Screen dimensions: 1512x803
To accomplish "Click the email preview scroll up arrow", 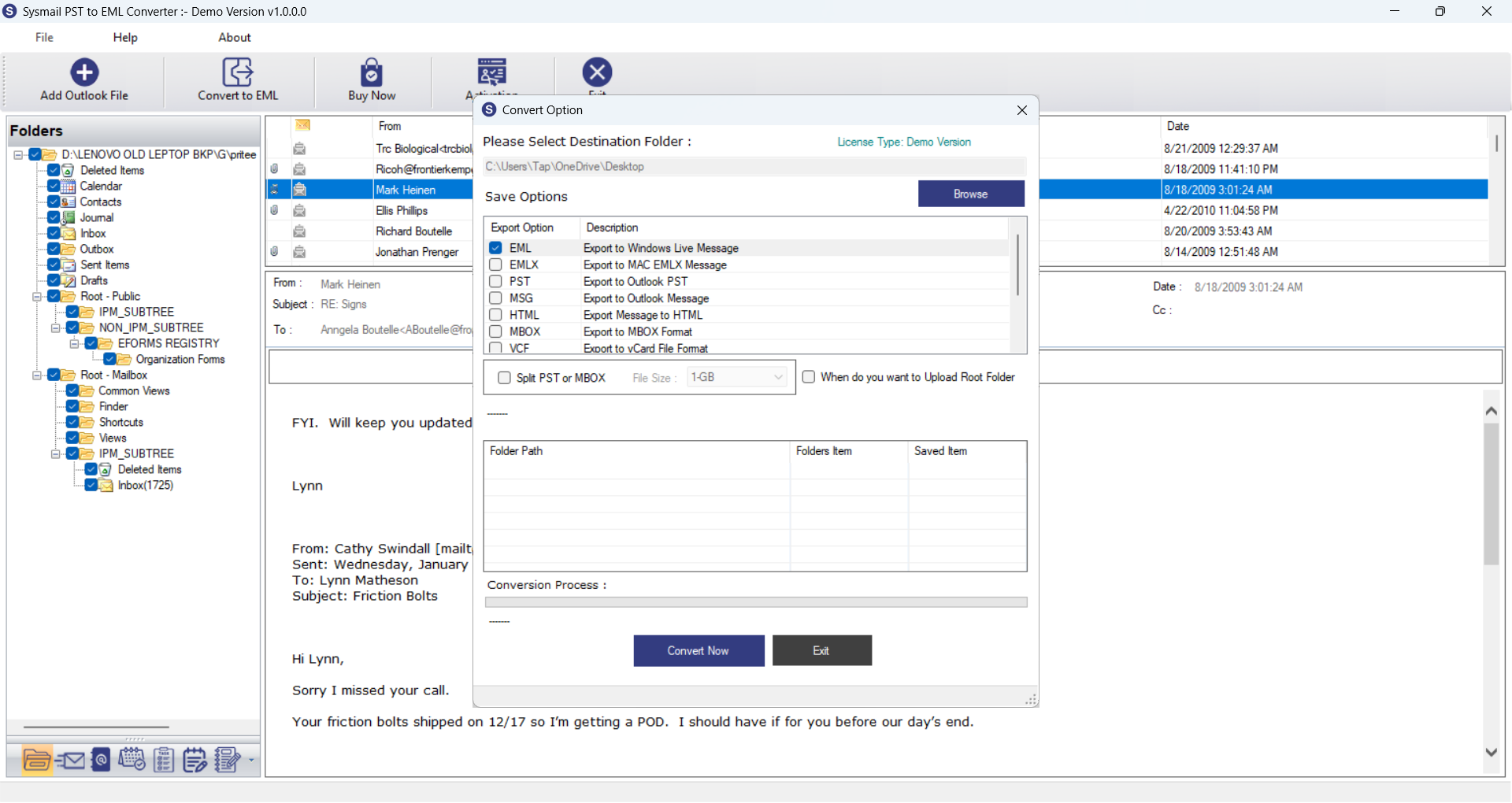I will click(x=1491, y=411).
